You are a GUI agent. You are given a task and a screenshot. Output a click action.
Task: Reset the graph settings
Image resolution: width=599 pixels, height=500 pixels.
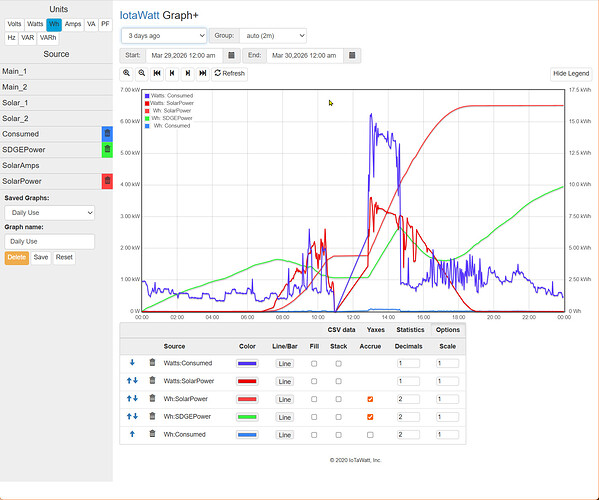[x=64, y=257]
